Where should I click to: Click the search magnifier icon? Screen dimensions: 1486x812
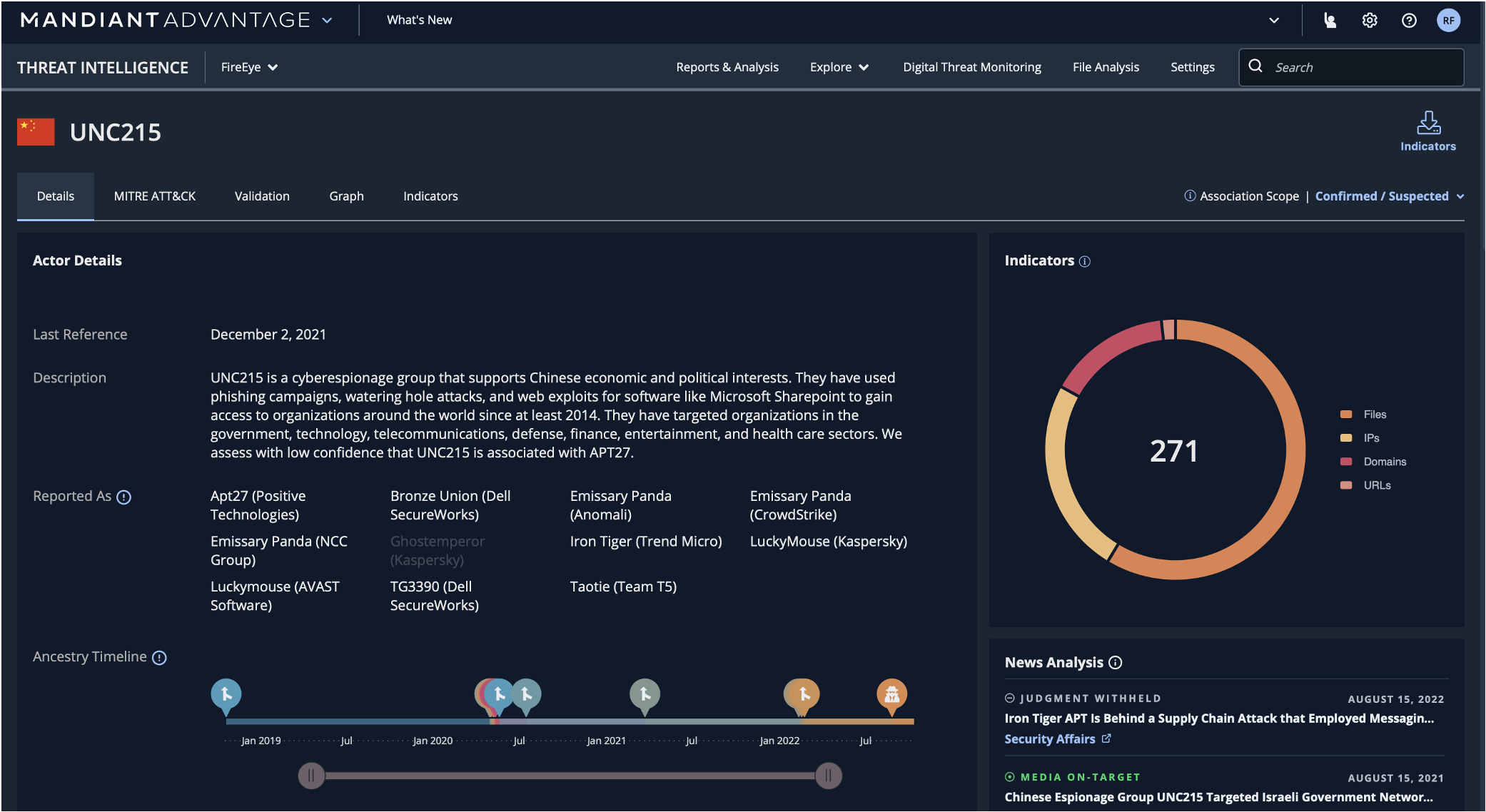1255,66
